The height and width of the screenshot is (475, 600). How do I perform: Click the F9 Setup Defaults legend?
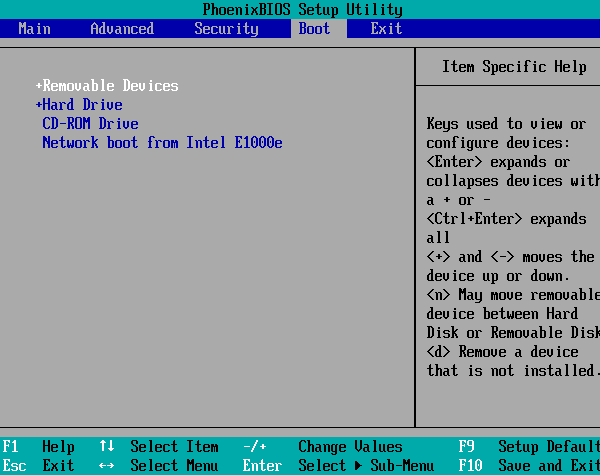(529, 447)
